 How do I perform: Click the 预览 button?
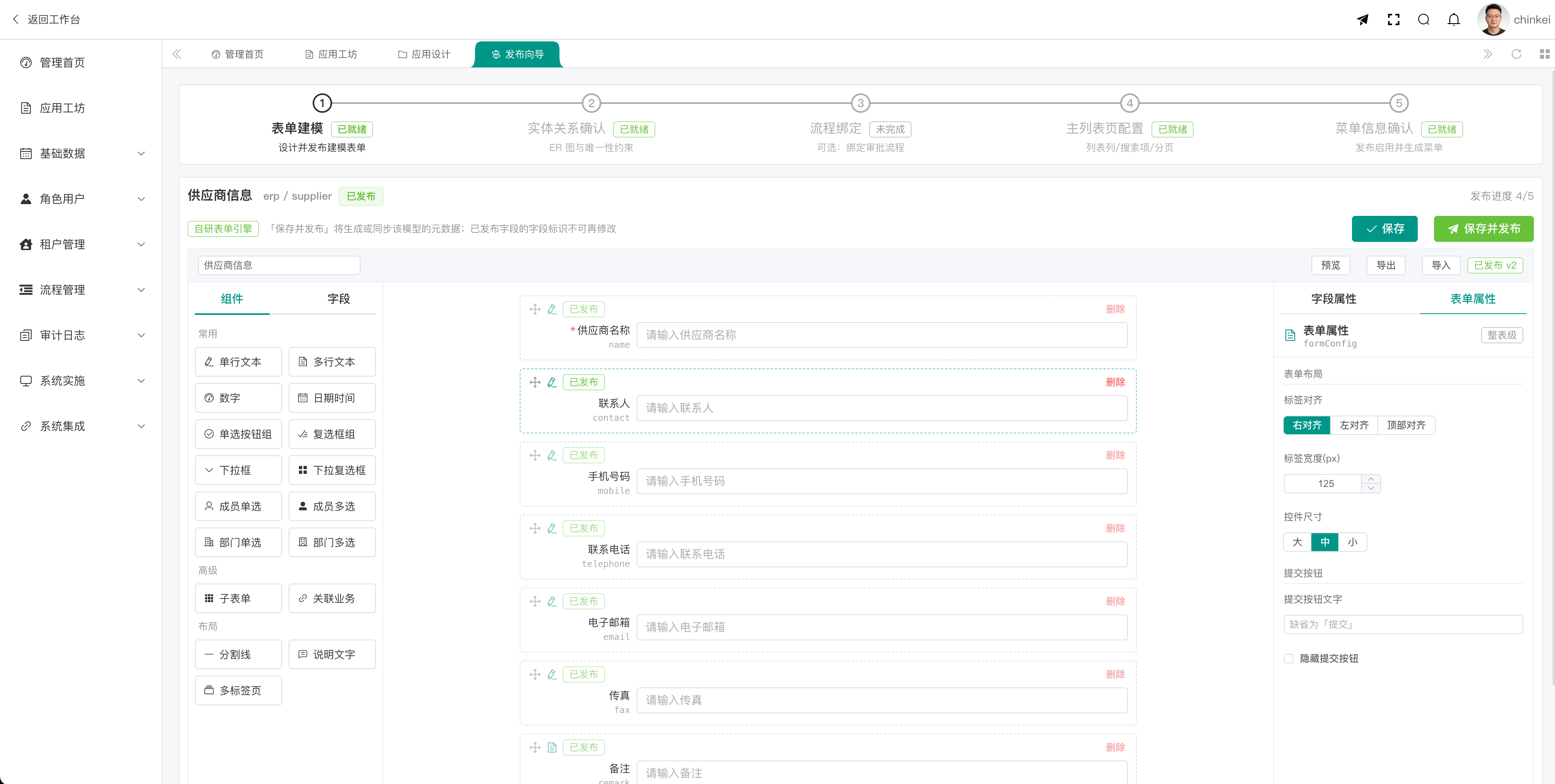coord(1330,265)
